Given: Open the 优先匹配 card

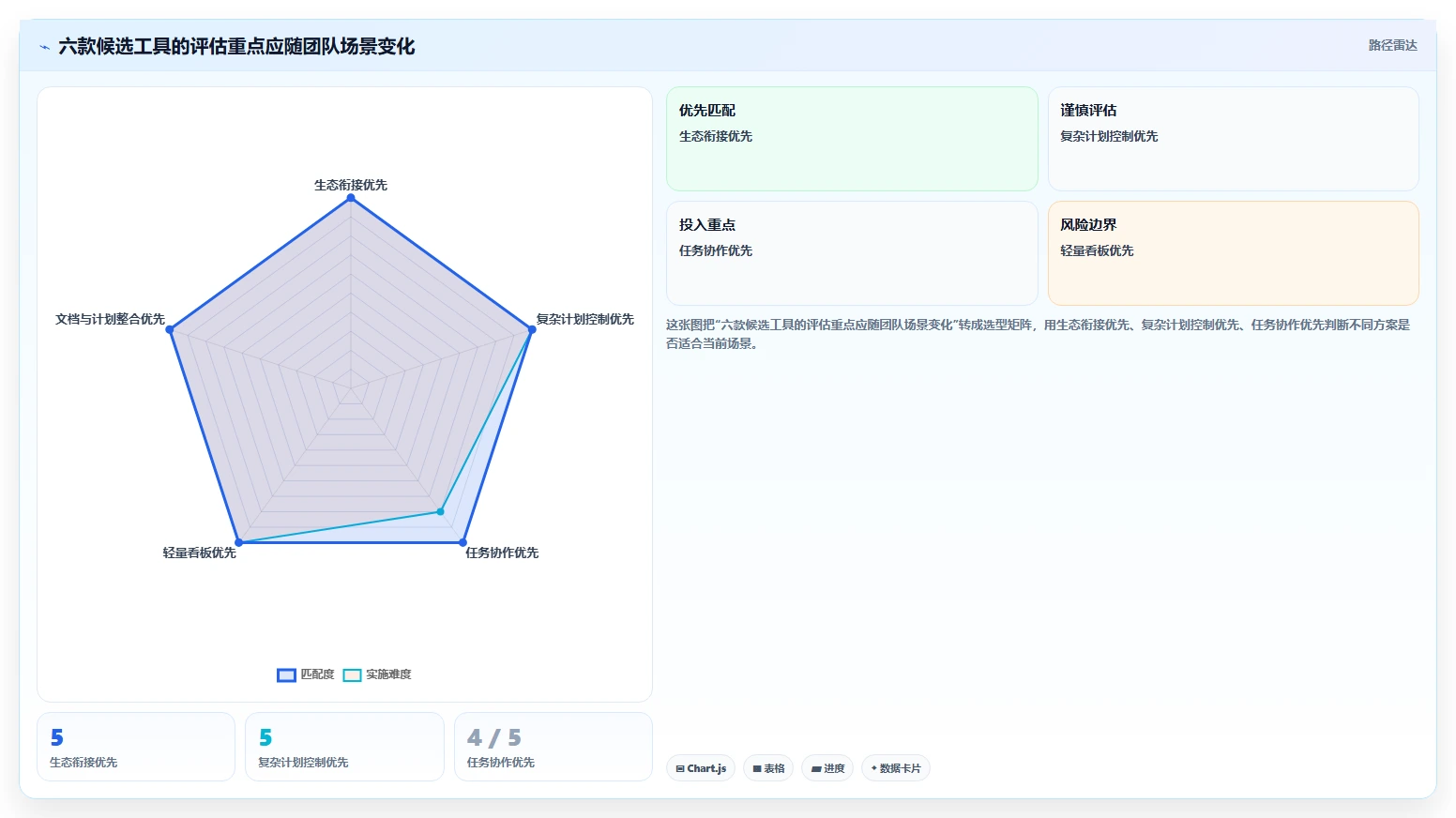Looking at the screenshot, I should pyautogui.click(x=852, y=139).
